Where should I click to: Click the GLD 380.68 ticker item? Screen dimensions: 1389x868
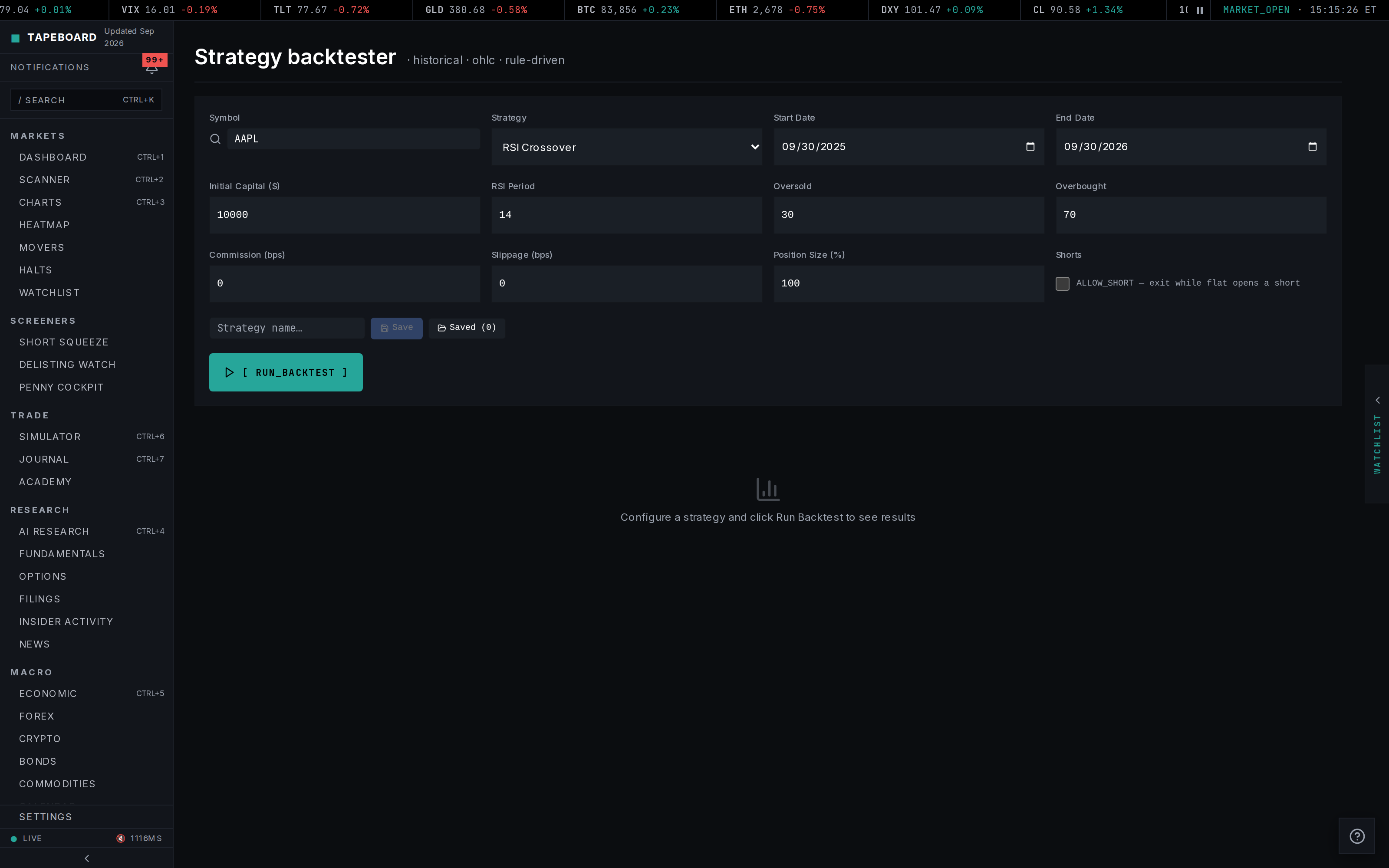pyautogui.click(x=488, y=10)
